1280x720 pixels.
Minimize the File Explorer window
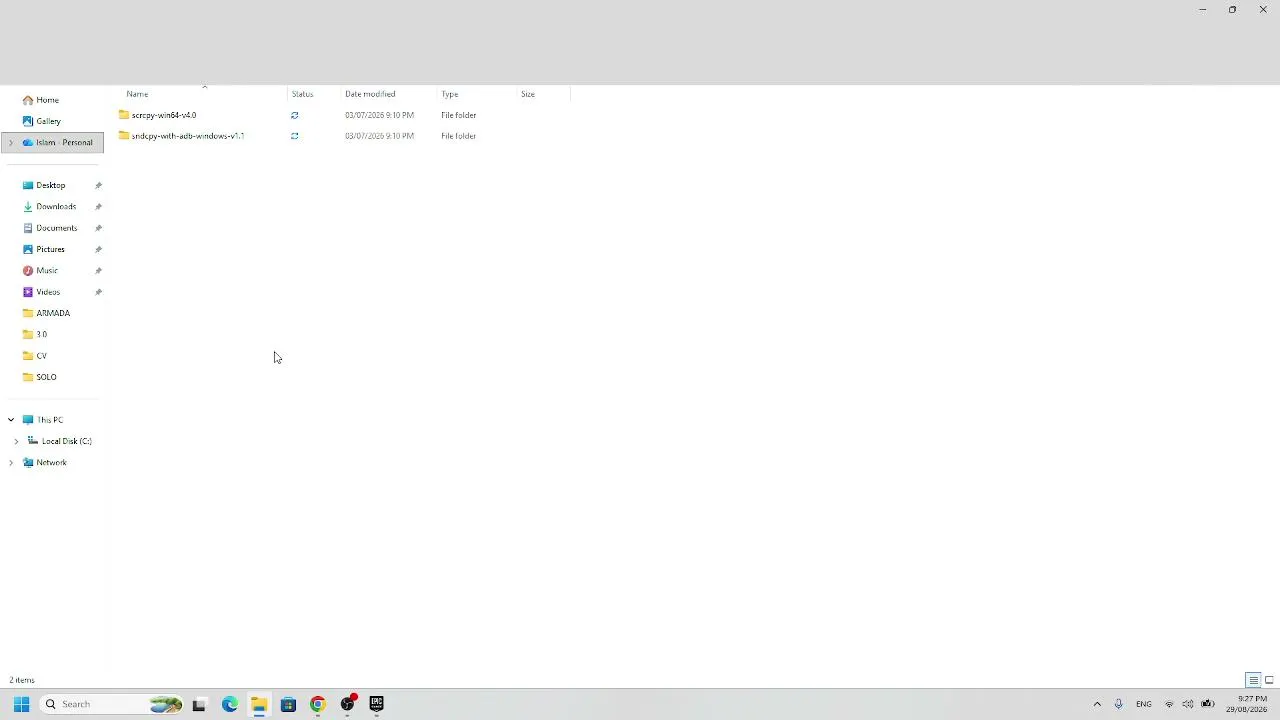(1202, 9)
